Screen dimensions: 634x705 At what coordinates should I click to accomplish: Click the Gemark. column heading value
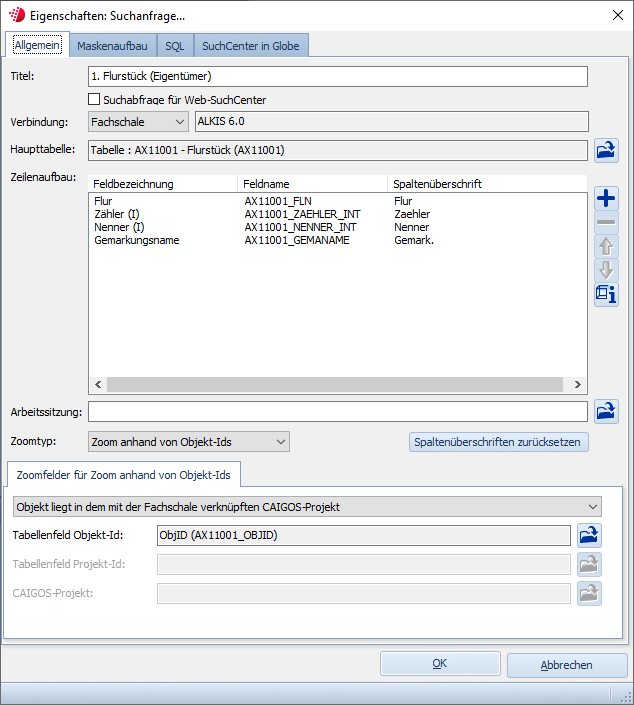[x=414, y=240]
